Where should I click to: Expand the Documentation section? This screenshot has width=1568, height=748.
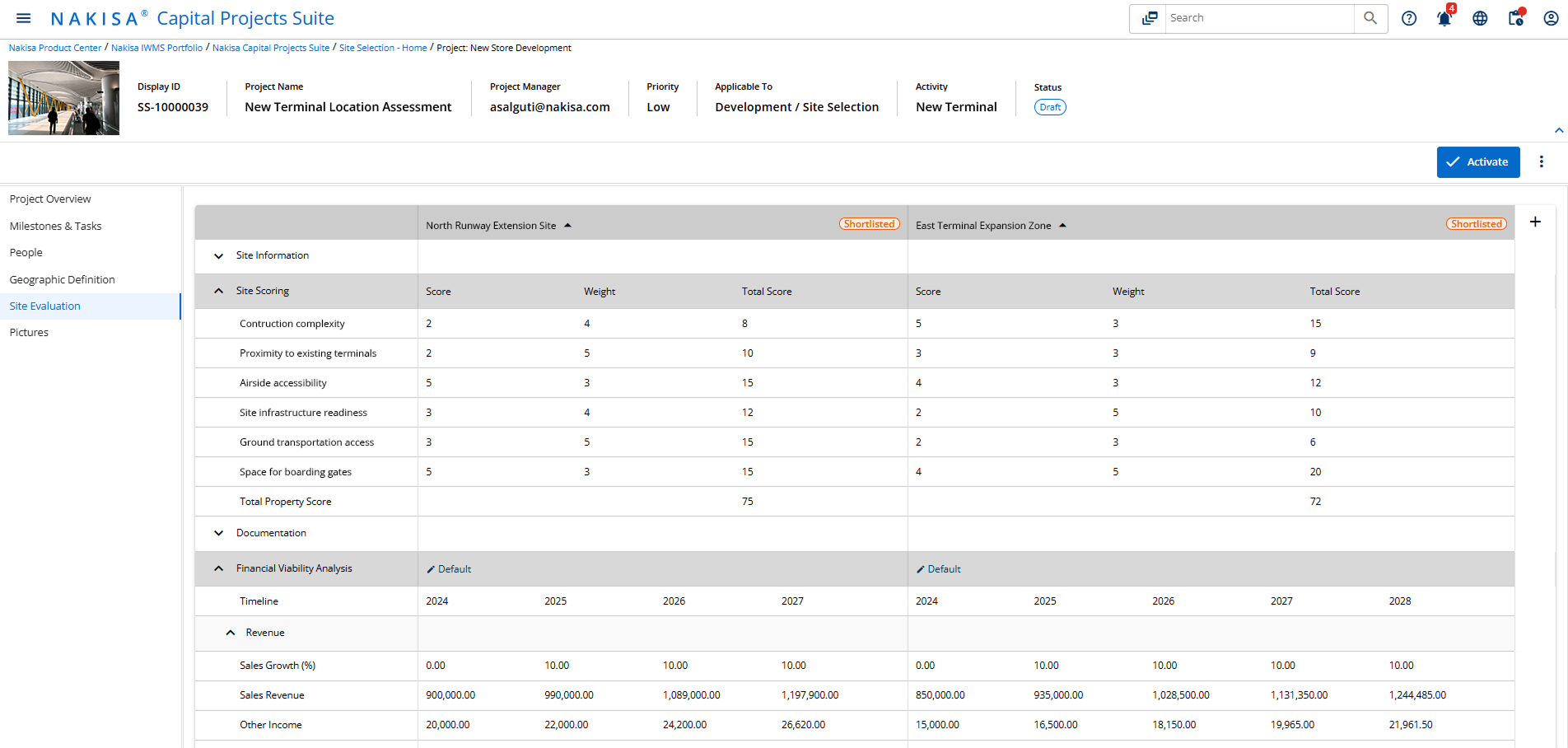[218, 533]
